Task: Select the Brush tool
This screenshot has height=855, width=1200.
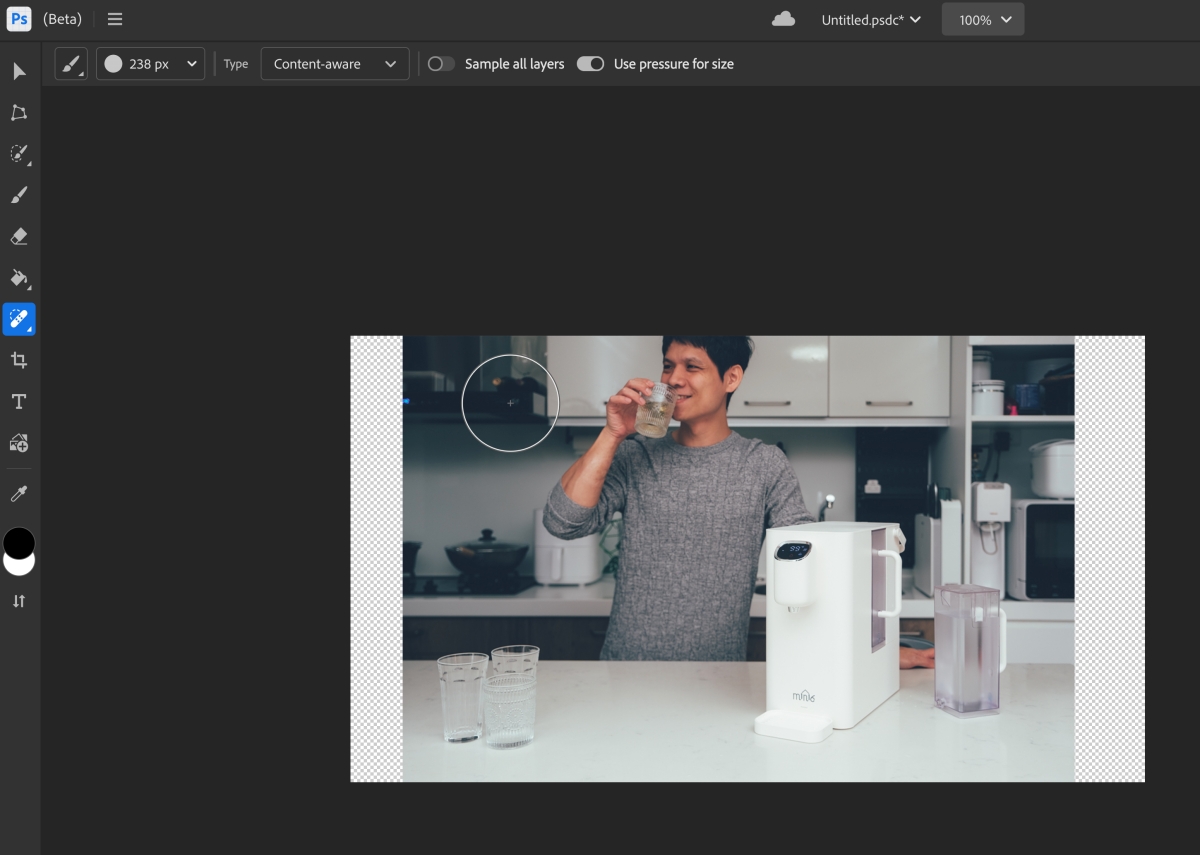Action: 19,195
